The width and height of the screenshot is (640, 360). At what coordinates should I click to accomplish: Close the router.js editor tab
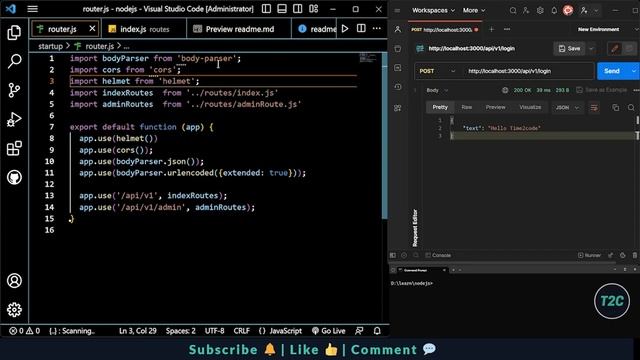pyautogui.click(x=92, y=29)
